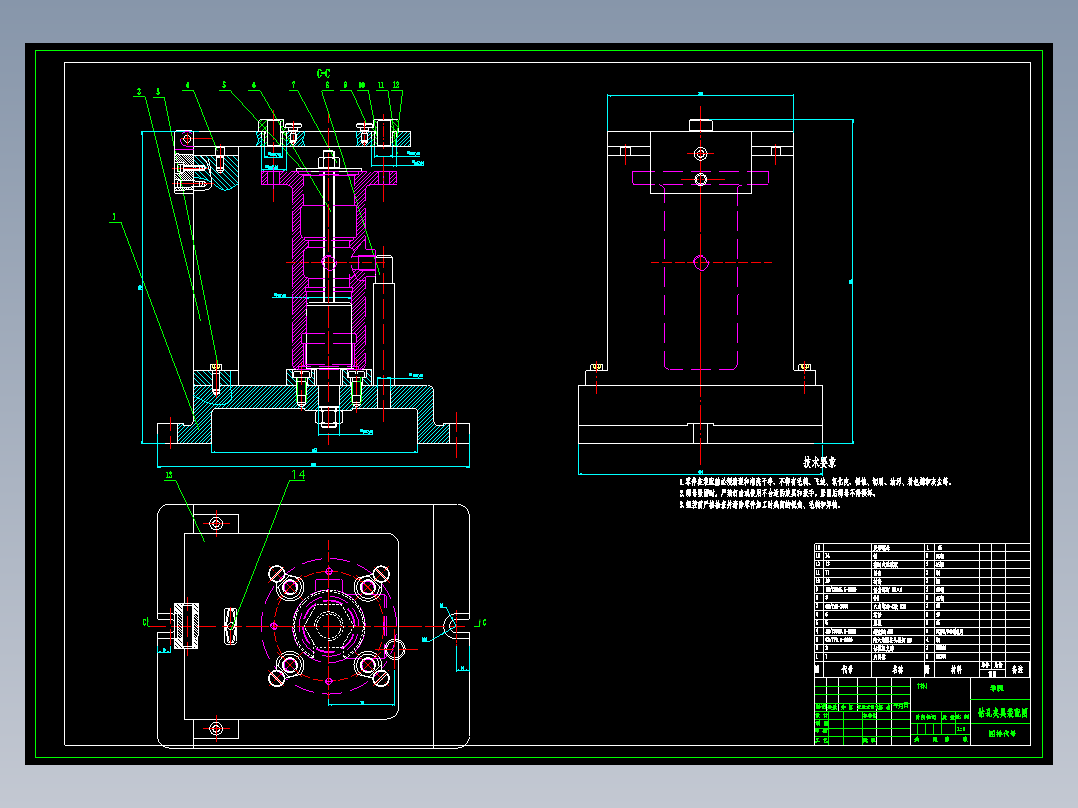Click the C-C section view label

(x=323, y=73)
